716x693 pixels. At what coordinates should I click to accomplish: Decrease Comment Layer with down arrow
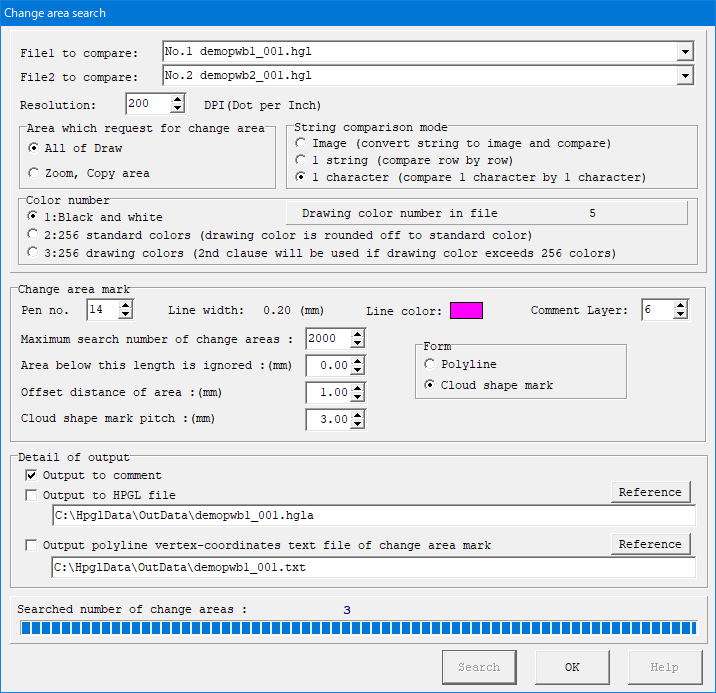680,315
